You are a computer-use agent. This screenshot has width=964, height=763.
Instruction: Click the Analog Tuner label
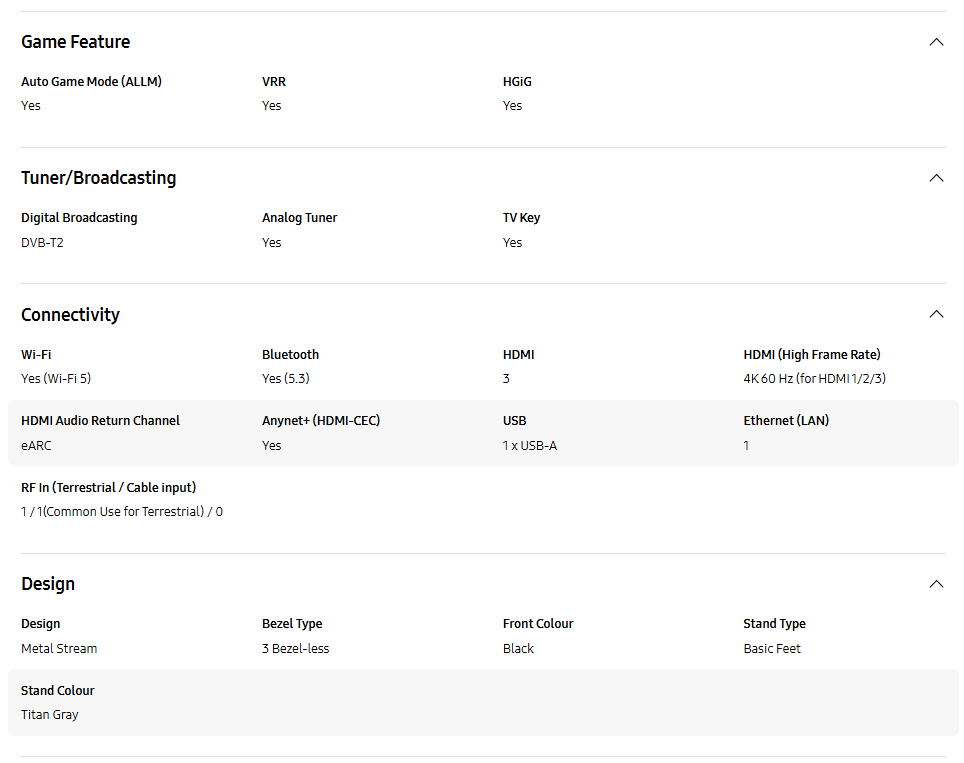pos(299,218)
